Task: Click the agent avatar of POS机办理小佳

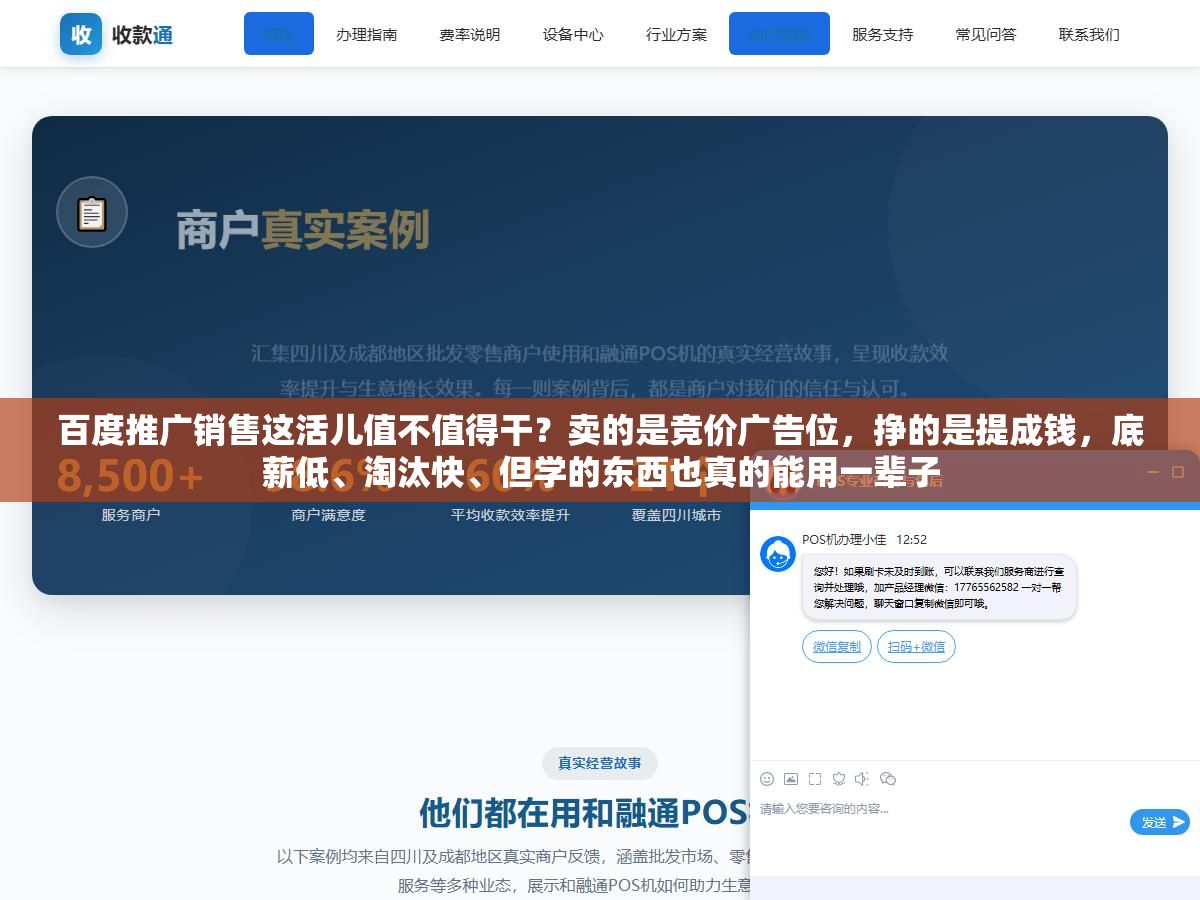Action: point(778,553)
